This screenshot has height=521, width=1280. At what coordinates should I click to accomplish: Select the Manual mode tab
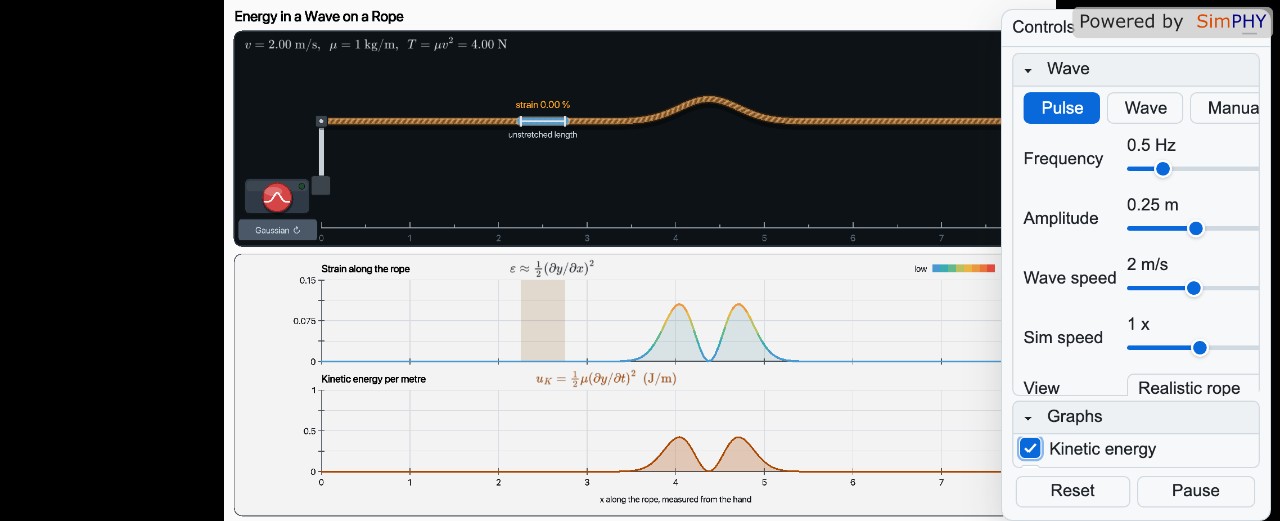click(1226, 108)
